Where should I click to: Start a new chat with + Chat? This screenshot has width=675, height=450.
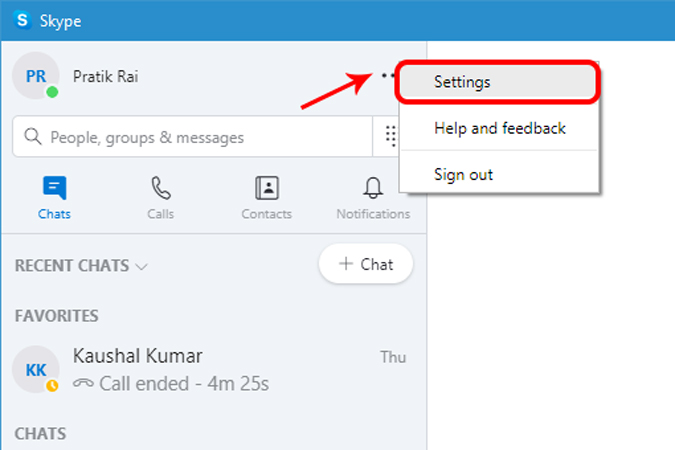point(366,264)
